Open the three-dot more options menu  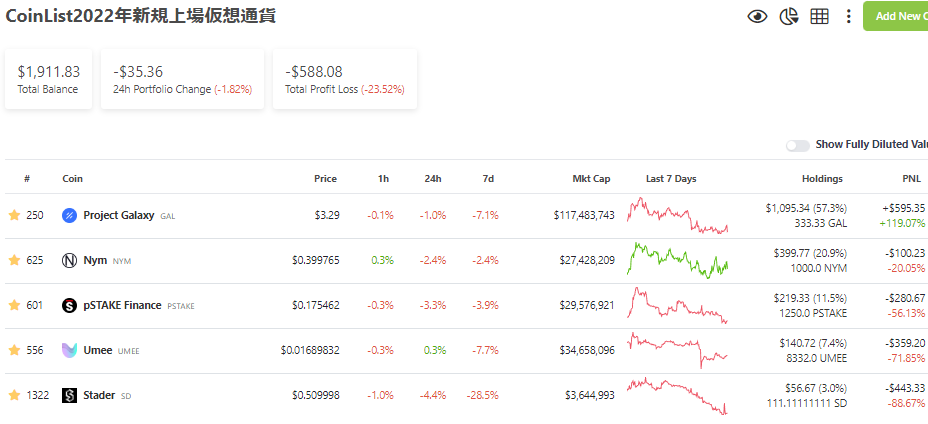(849, 17)
